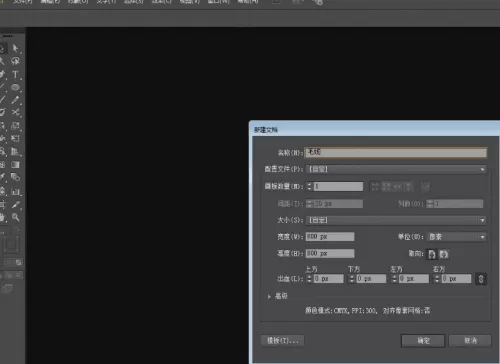Select the Zoom magnifier tool
The image size is (500, 364).
(15, 217)
